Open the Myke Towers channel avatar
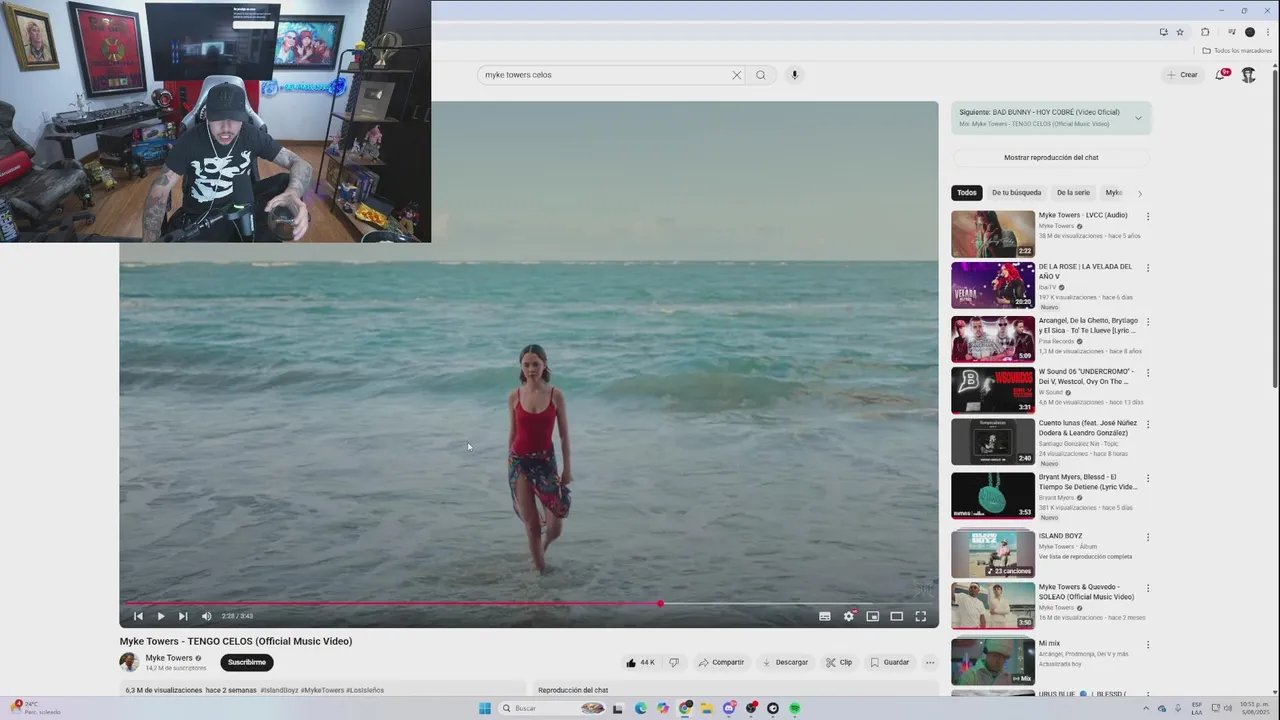 pos(129,662)
